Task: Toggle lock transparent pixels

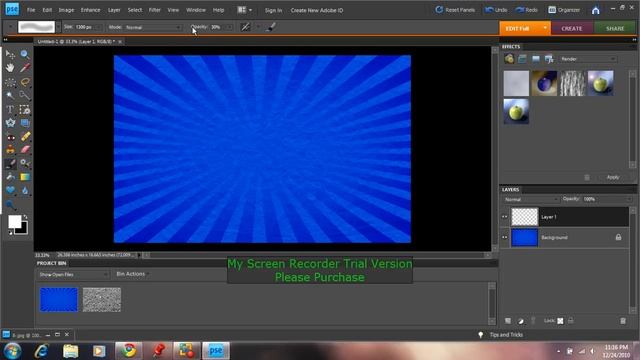Action: pyautogui.click(x=560, y=321)
